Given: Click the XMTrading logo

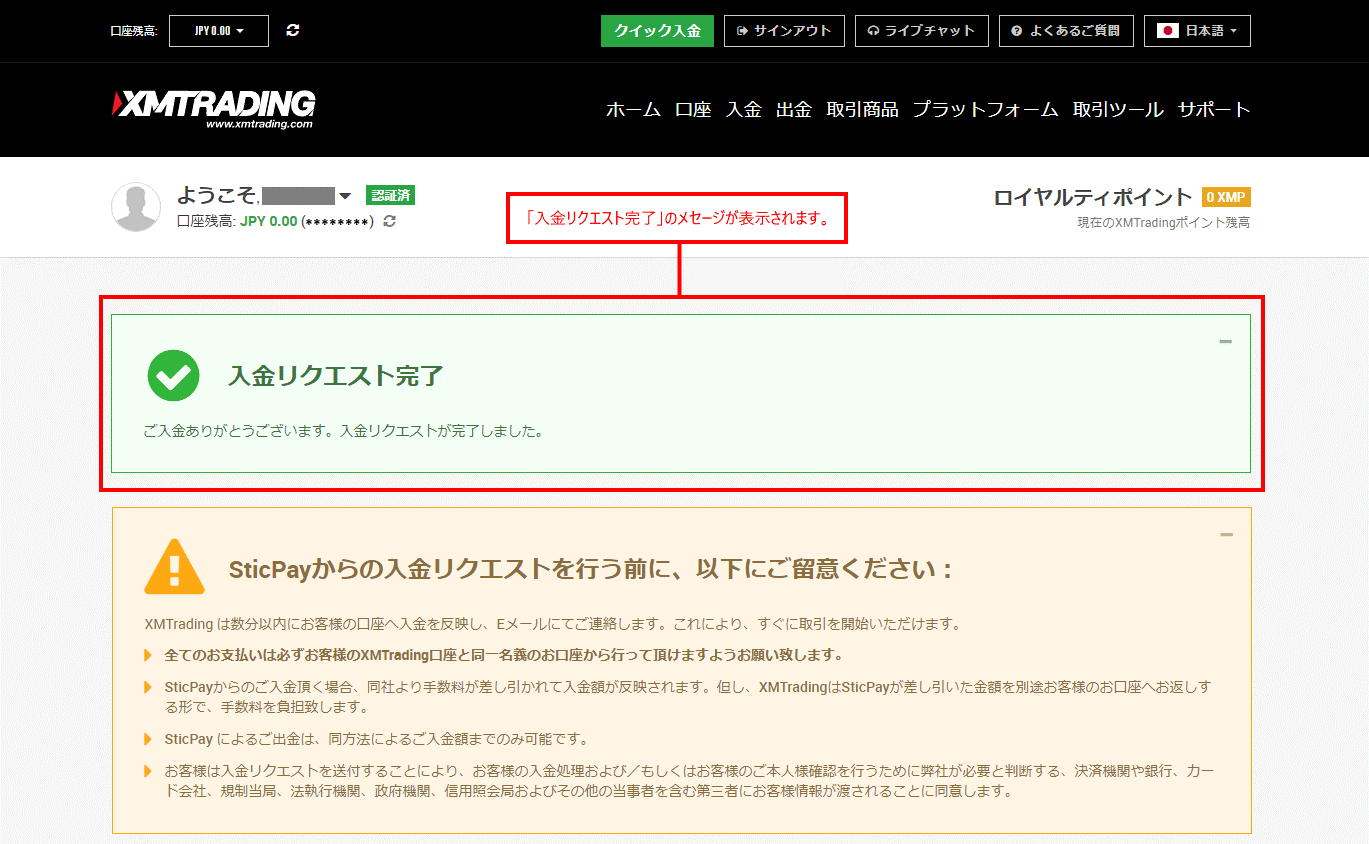Looking at the screenshot, I should point(214,108).
